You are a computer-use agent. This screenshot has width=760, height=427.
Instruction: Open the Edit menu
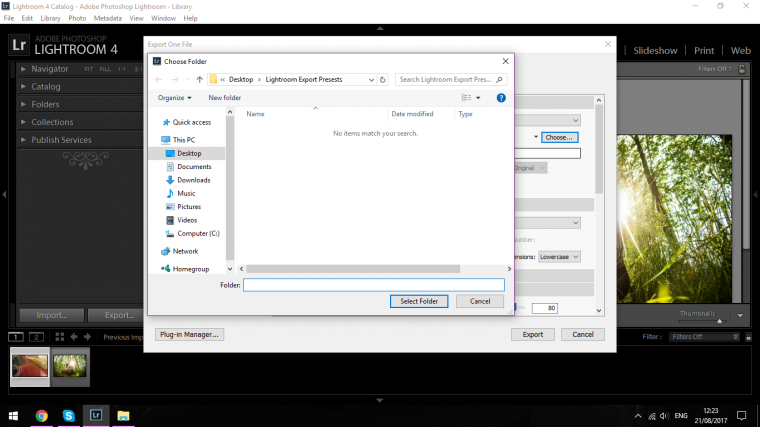(x=27, y=18)
